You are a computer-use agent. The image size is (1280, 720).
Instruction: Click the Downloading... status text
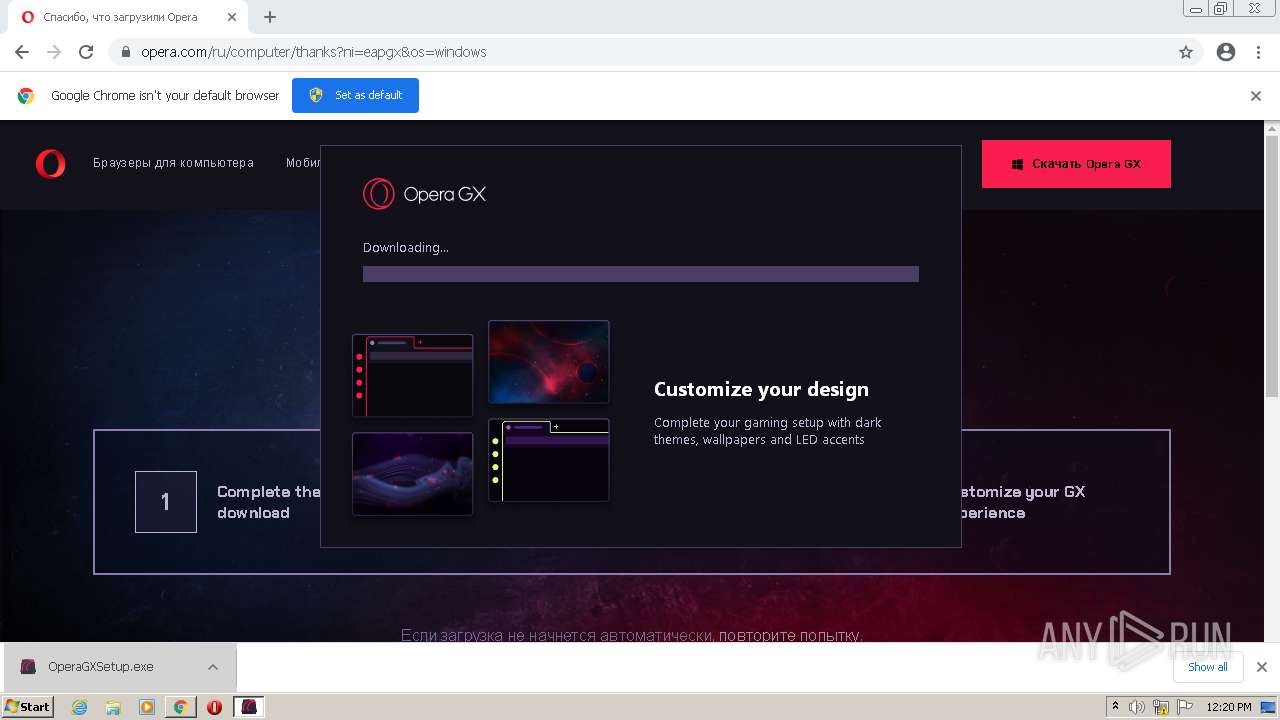pyautogui.click(x=406, y=247)
